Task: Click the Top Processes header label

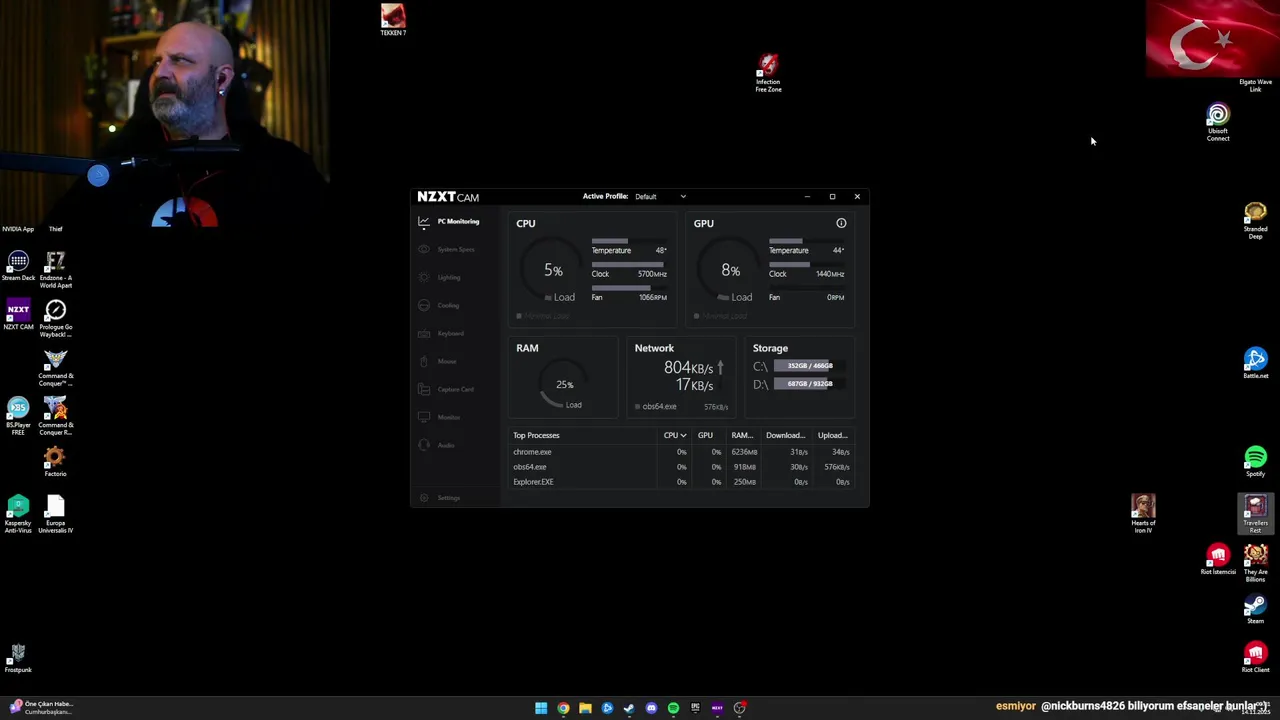Action: (536, 435)
